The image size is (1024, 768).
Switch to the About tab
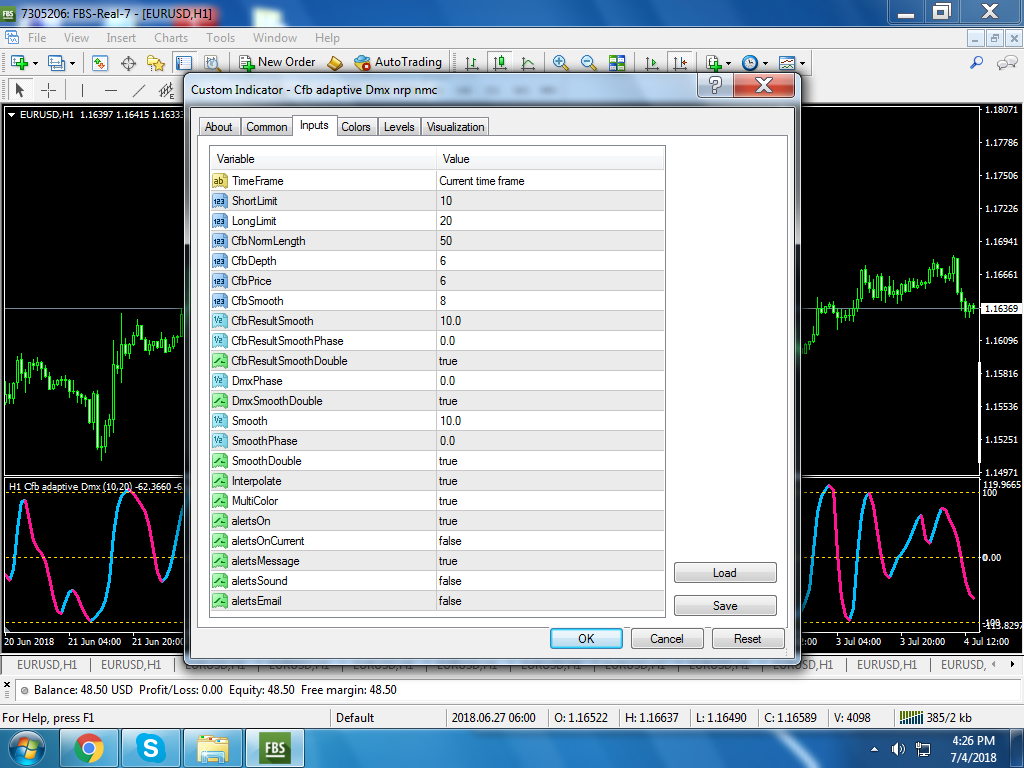tap(219, 127)
